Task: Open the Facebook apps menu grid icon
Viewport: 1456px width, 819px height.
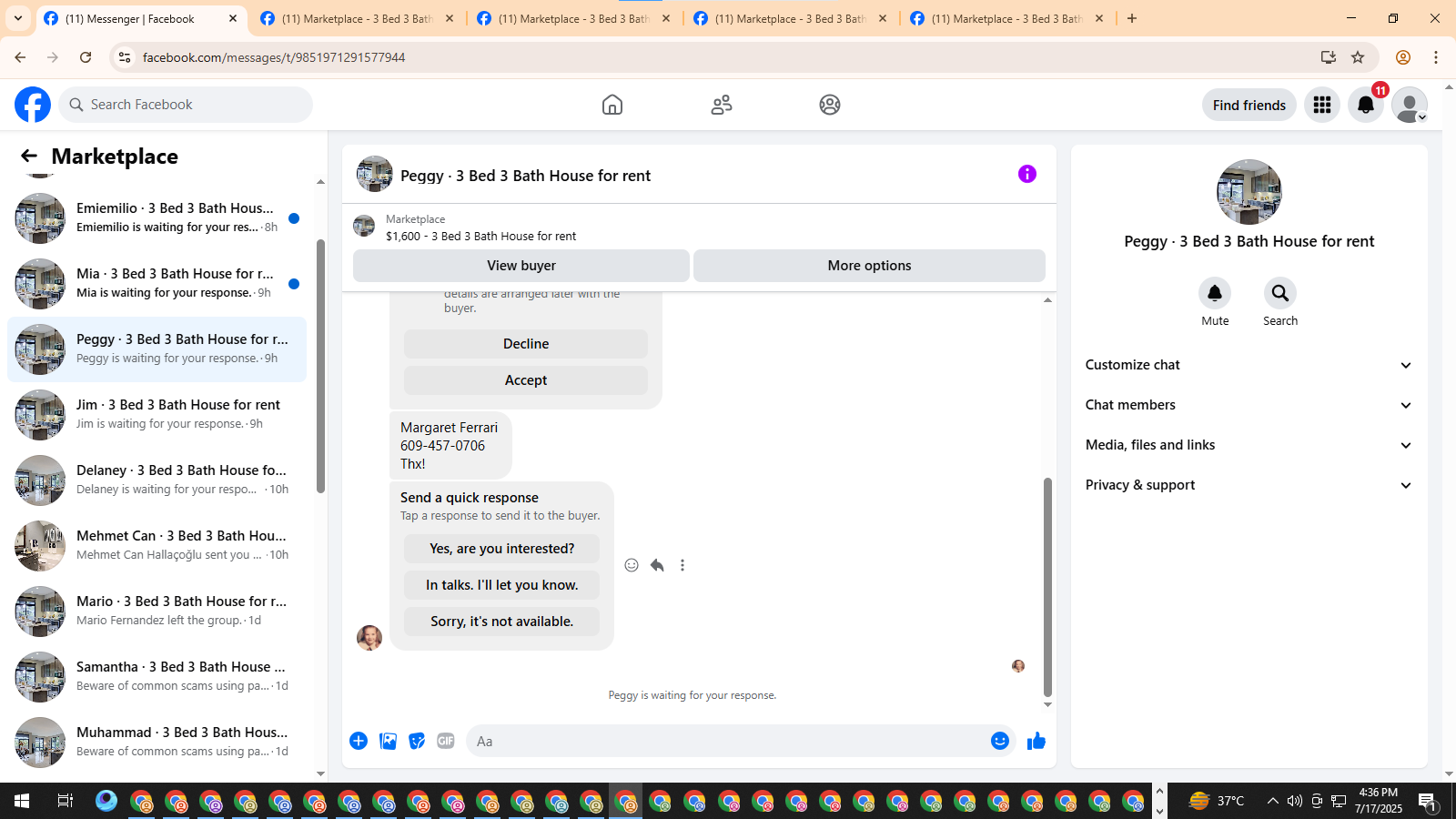Action: tap(1322, 105)
